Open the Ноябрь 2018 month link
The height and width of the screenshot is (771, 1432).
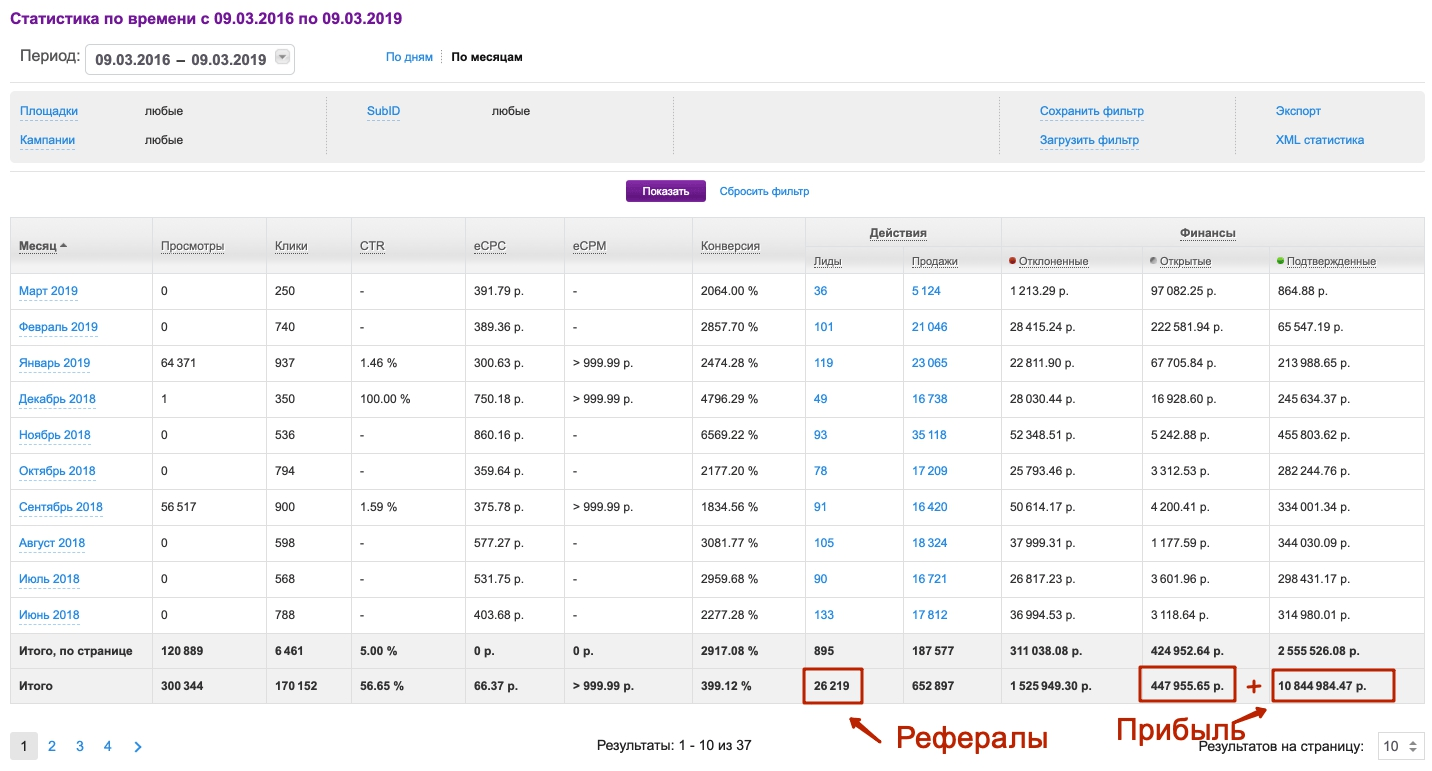click(55, 435)
